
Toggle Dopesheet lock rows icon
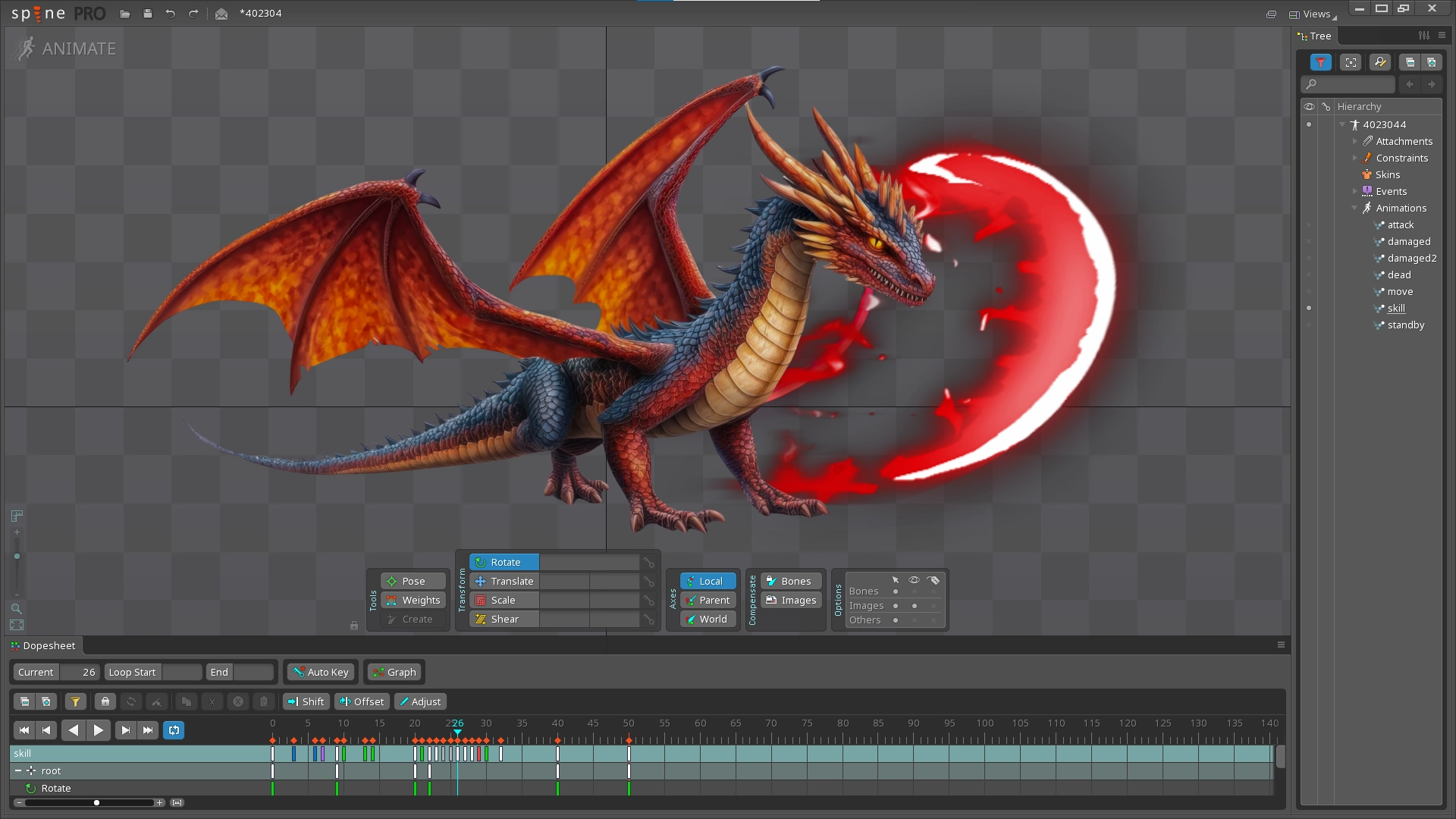[x=105, y=701]
